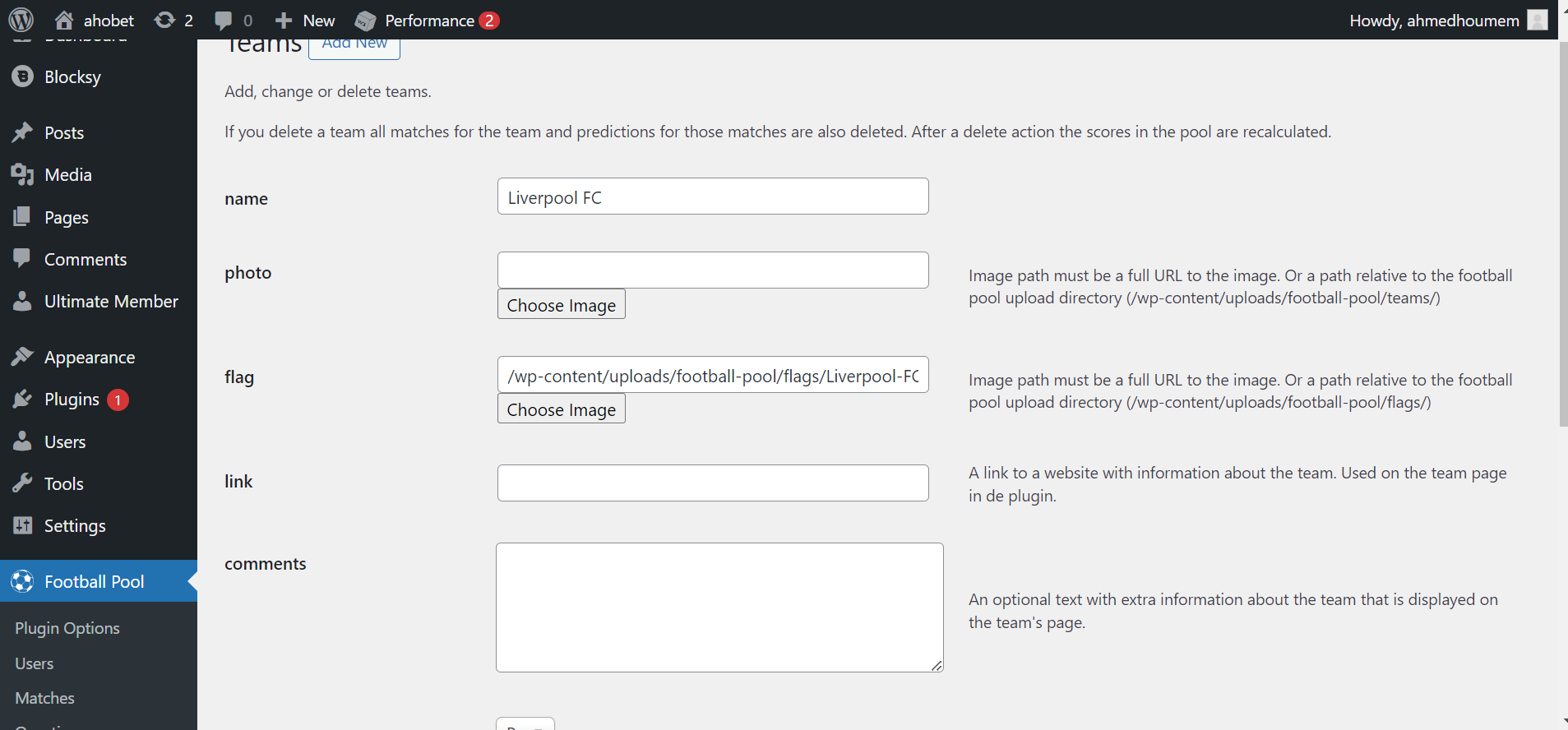This screenshot has height=730, width=1568.
Task: Open the Performance admin bar item
Action: pos(429,21)
